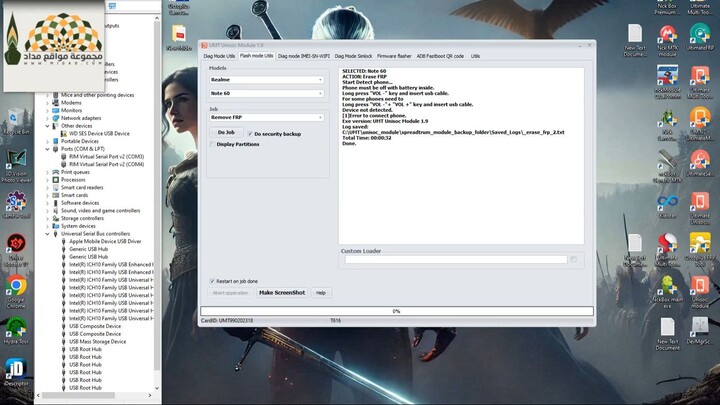Select Apple Mobile Device USB Driver
The height and width of the screenshot is (405, 720).
pos(105,242)
